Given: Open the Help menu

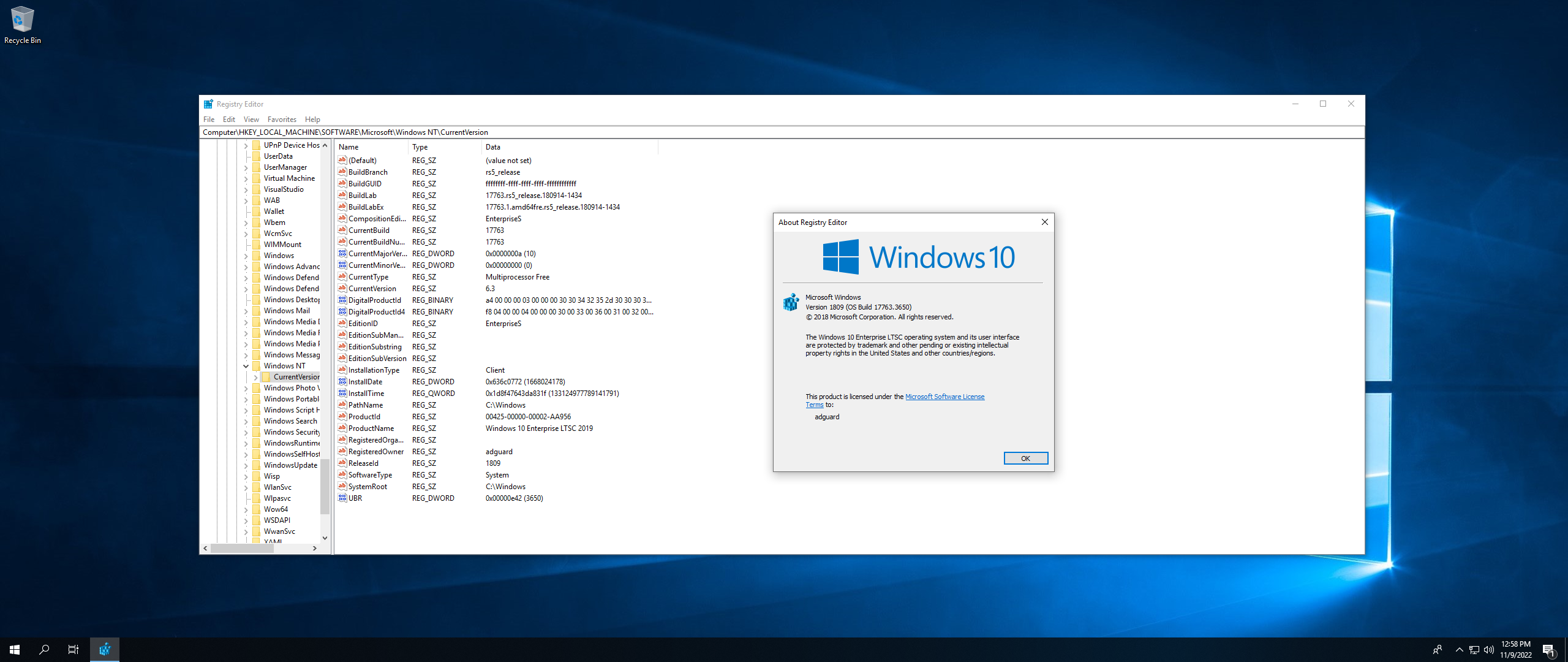Looking at the screenshot, I should pyautogui.click(x=312, y=120).
